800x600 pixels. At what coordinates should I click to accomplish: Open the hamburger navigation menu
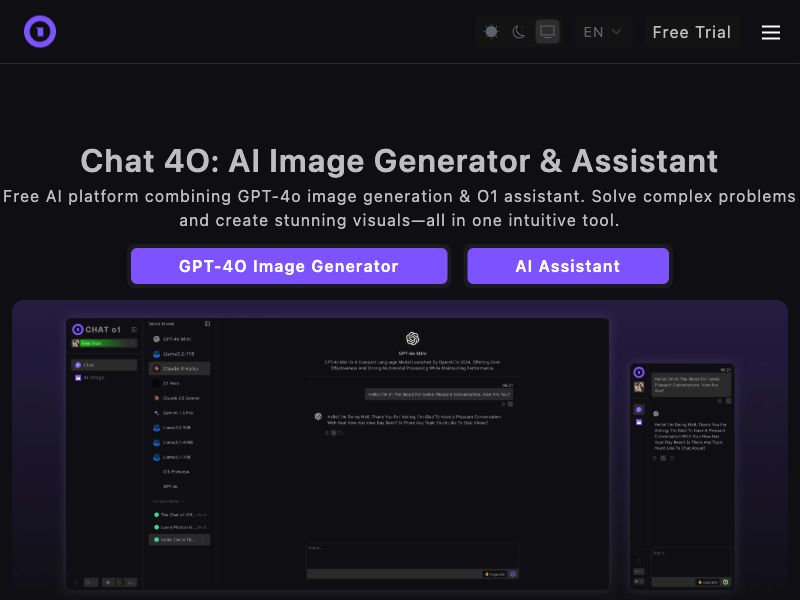point(770,31)
